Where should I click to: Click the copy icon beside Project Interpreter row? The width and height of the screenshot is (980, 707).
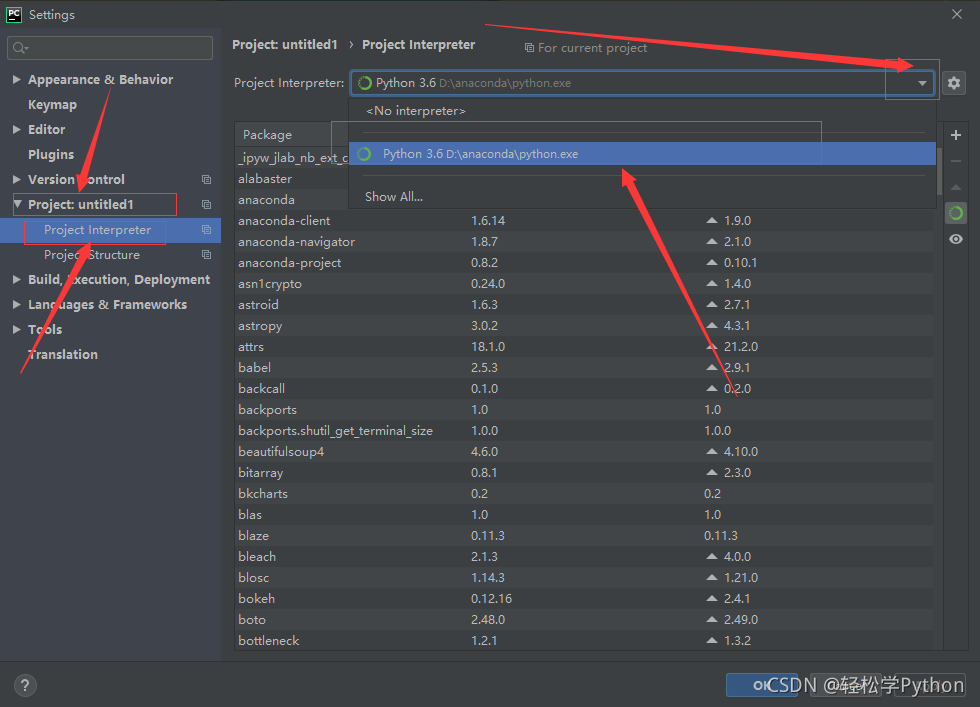(206, 229)
